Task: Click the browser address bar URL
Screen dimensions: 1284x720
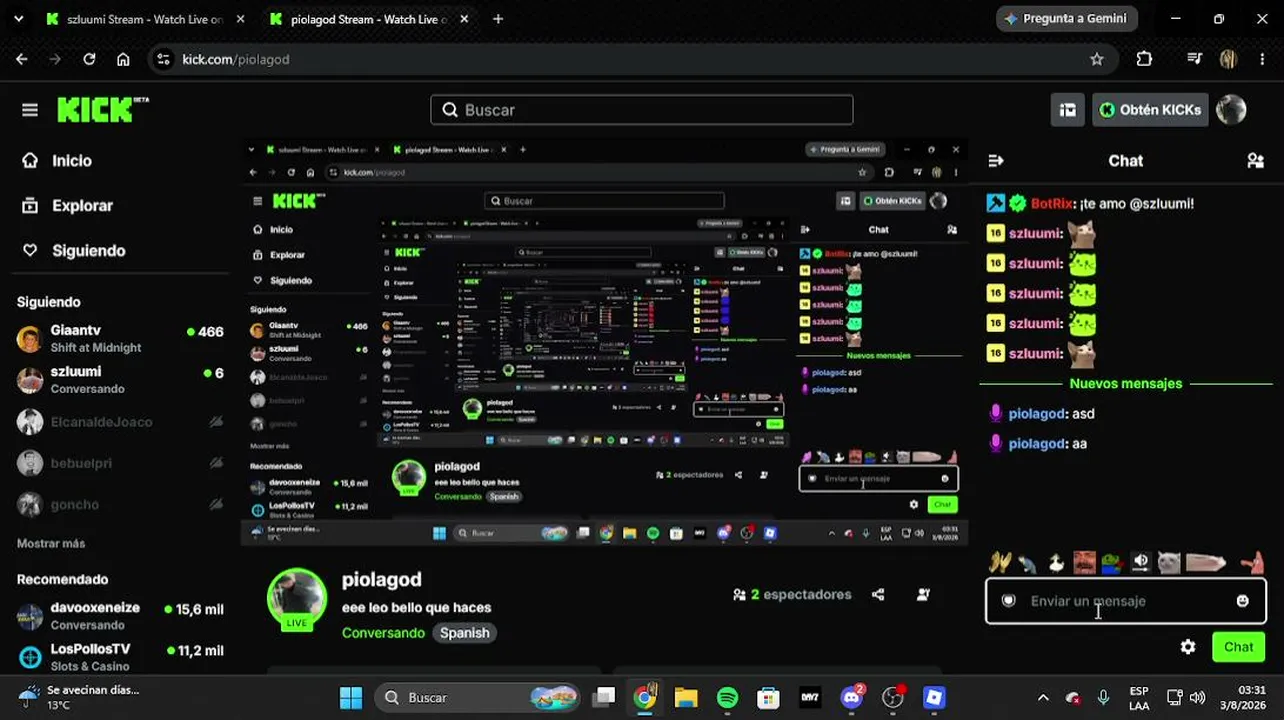Action: [x=236, y=59]
